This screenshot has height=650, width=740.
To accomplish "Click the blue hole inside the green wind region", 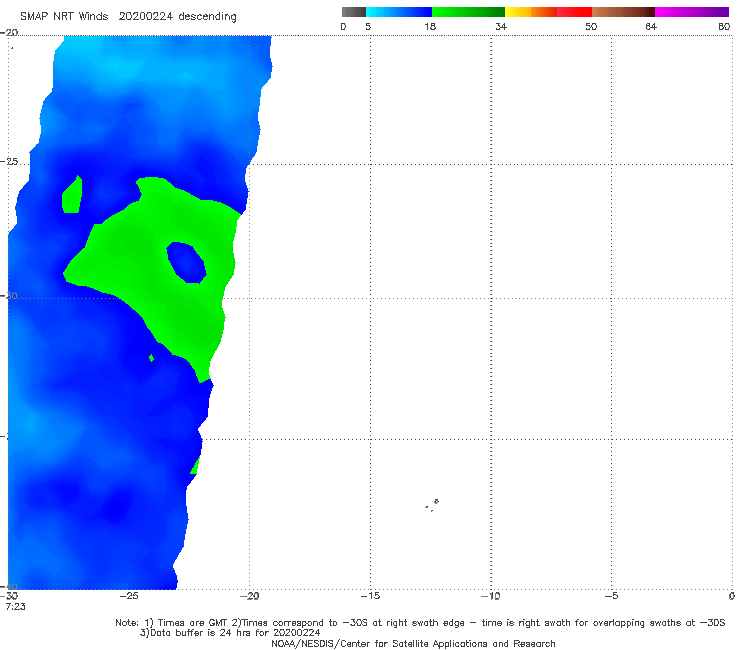I will (186, 262).
